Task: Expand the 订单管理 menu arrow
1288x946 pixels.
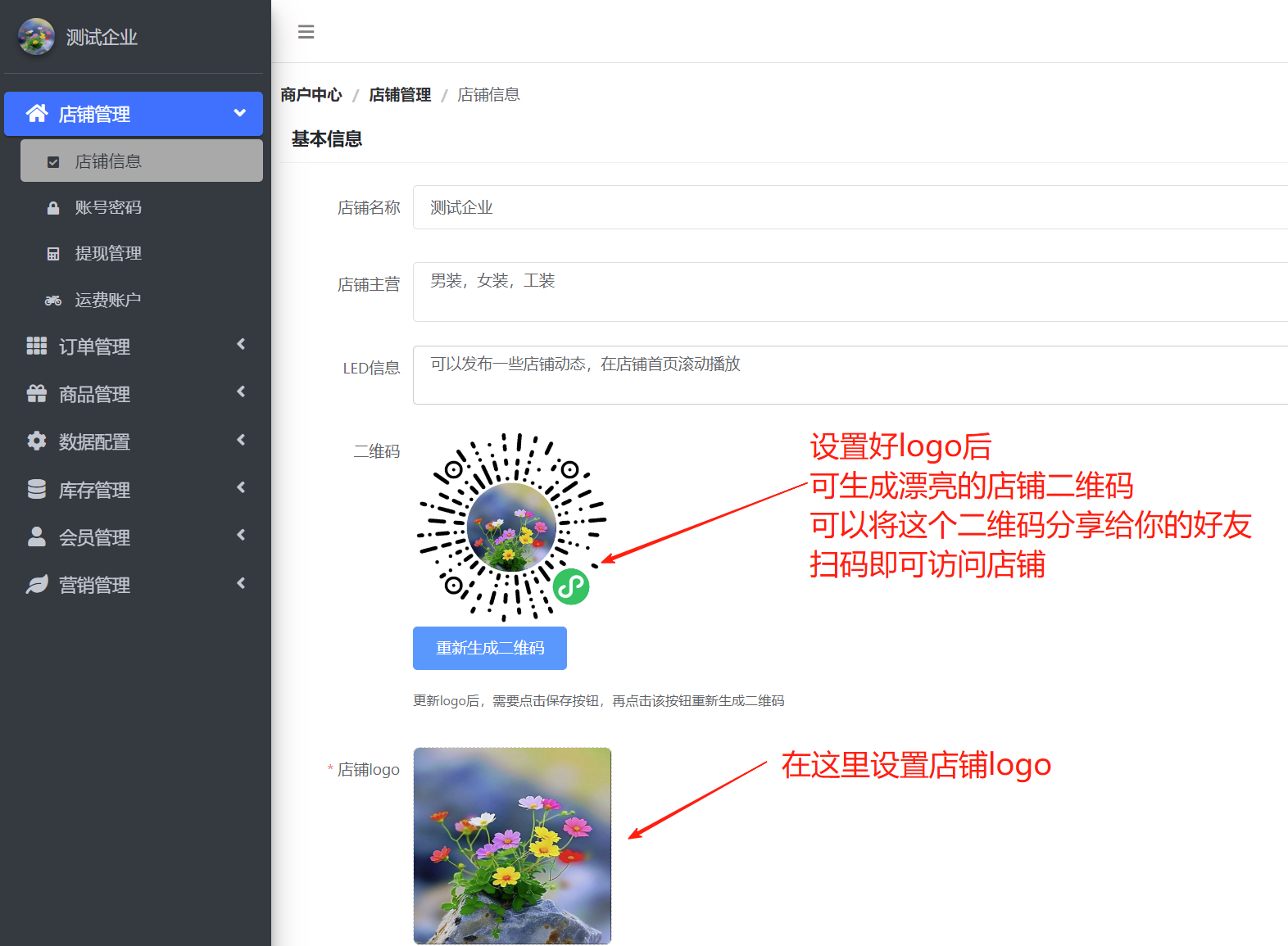Action: (x=241, y=344)
